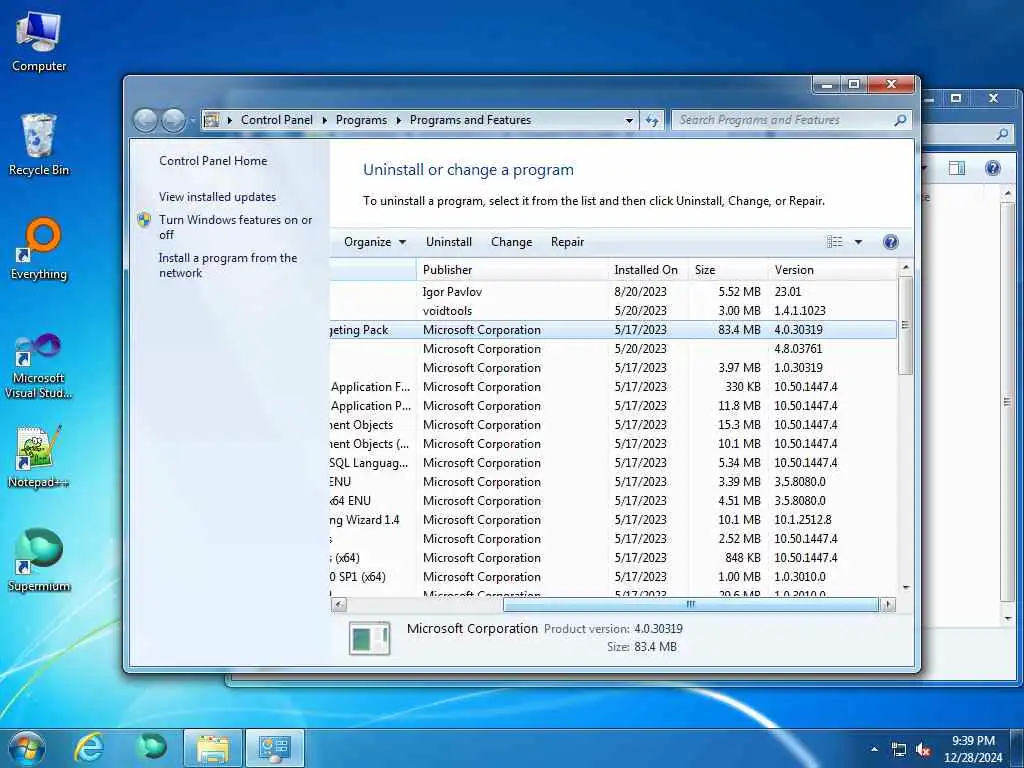
Task: Expand the arrow after Programs breadcrumb
Action: 398,120
